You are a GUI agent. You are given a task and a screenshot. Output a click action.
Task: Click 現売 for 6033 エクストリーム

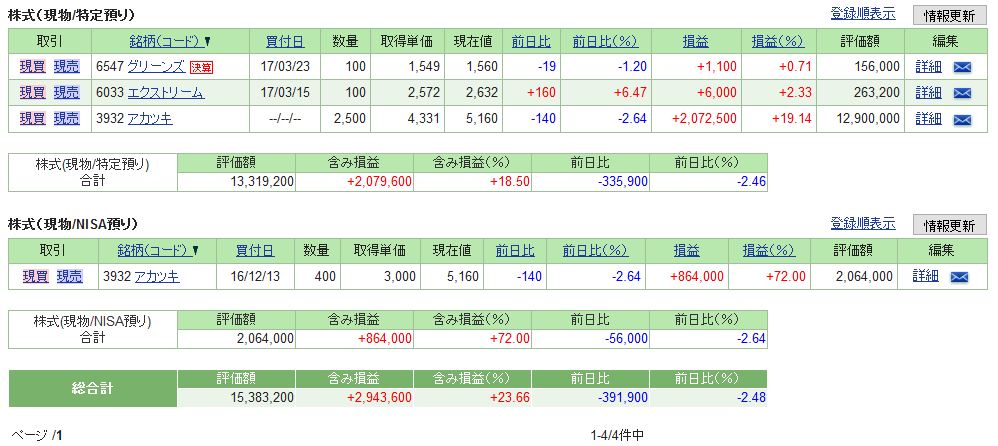pyautogui.click(x=66, y=92)
